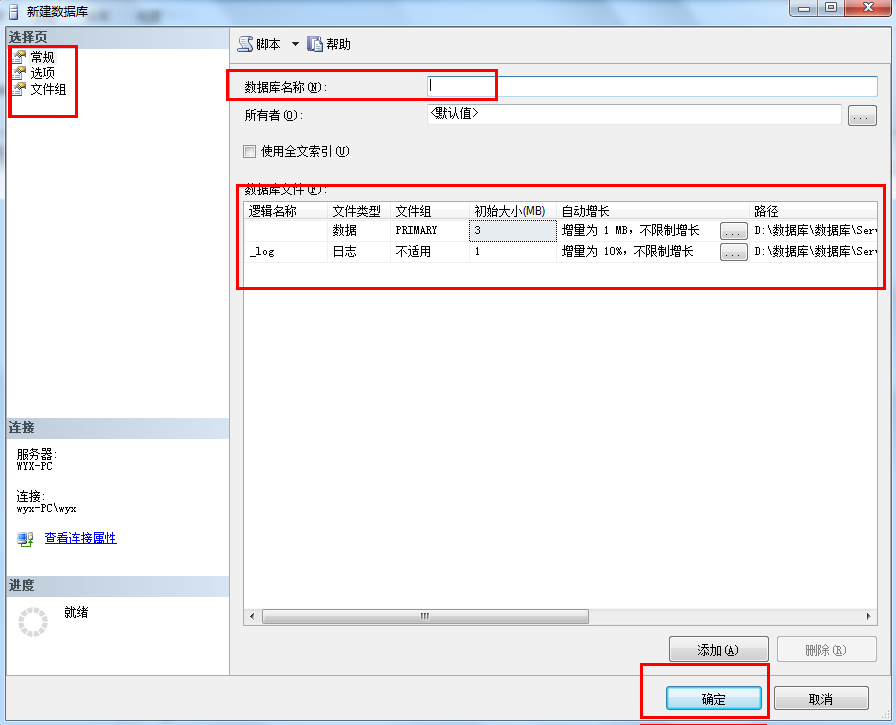Screen dimensions: 896x725
Task: Open the 文件组 page
Action: pos(48,89)
